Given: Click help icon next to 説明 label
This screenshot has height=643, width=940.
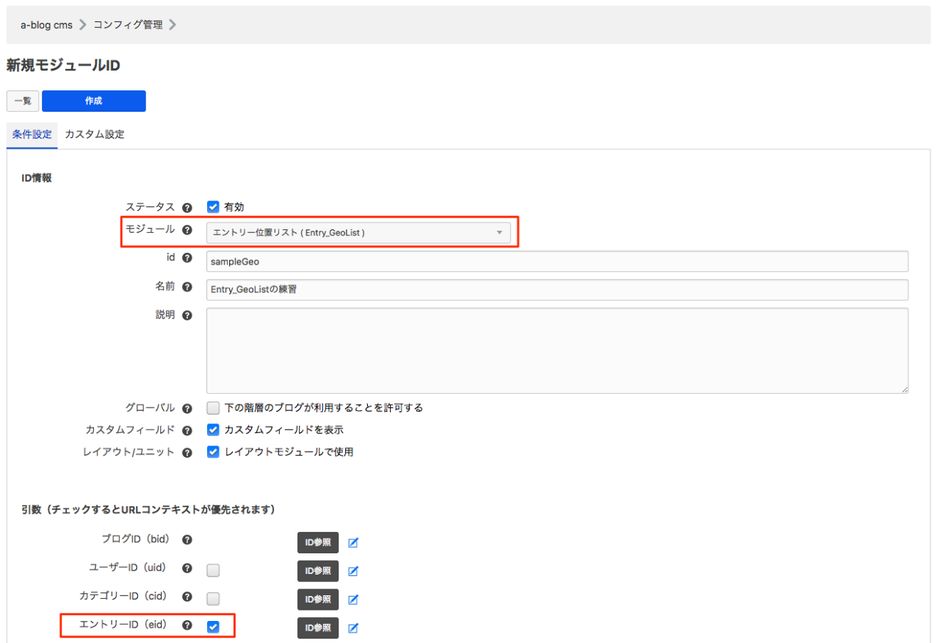Looking at the screenshot, I should pyautogui.click(x=187, y=316).
